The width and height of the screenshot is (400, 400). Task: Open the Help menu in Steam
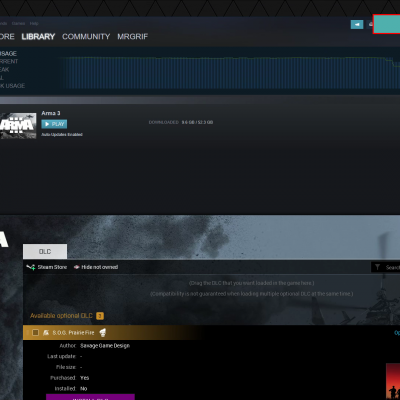[34, 23]
